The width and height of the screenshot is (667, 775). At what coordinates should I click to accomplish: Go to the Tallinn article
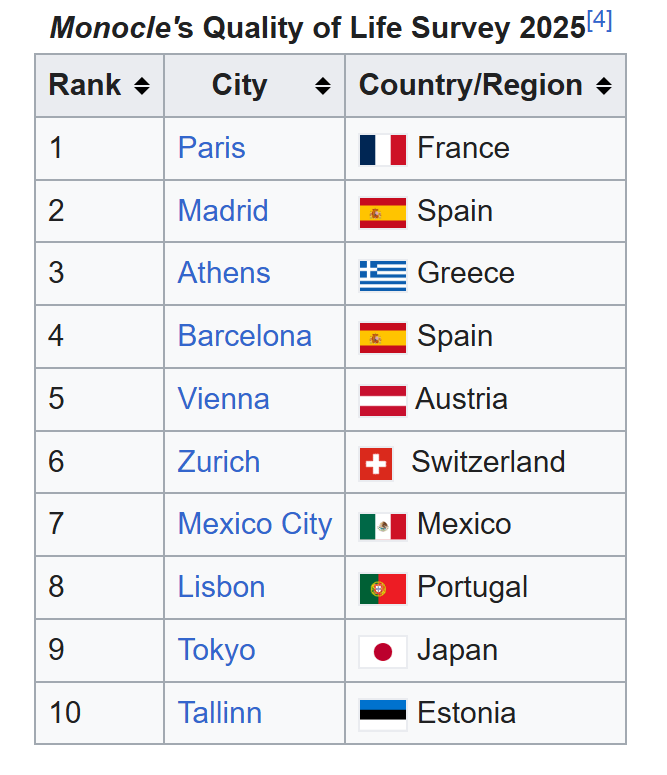click(220, 713)
